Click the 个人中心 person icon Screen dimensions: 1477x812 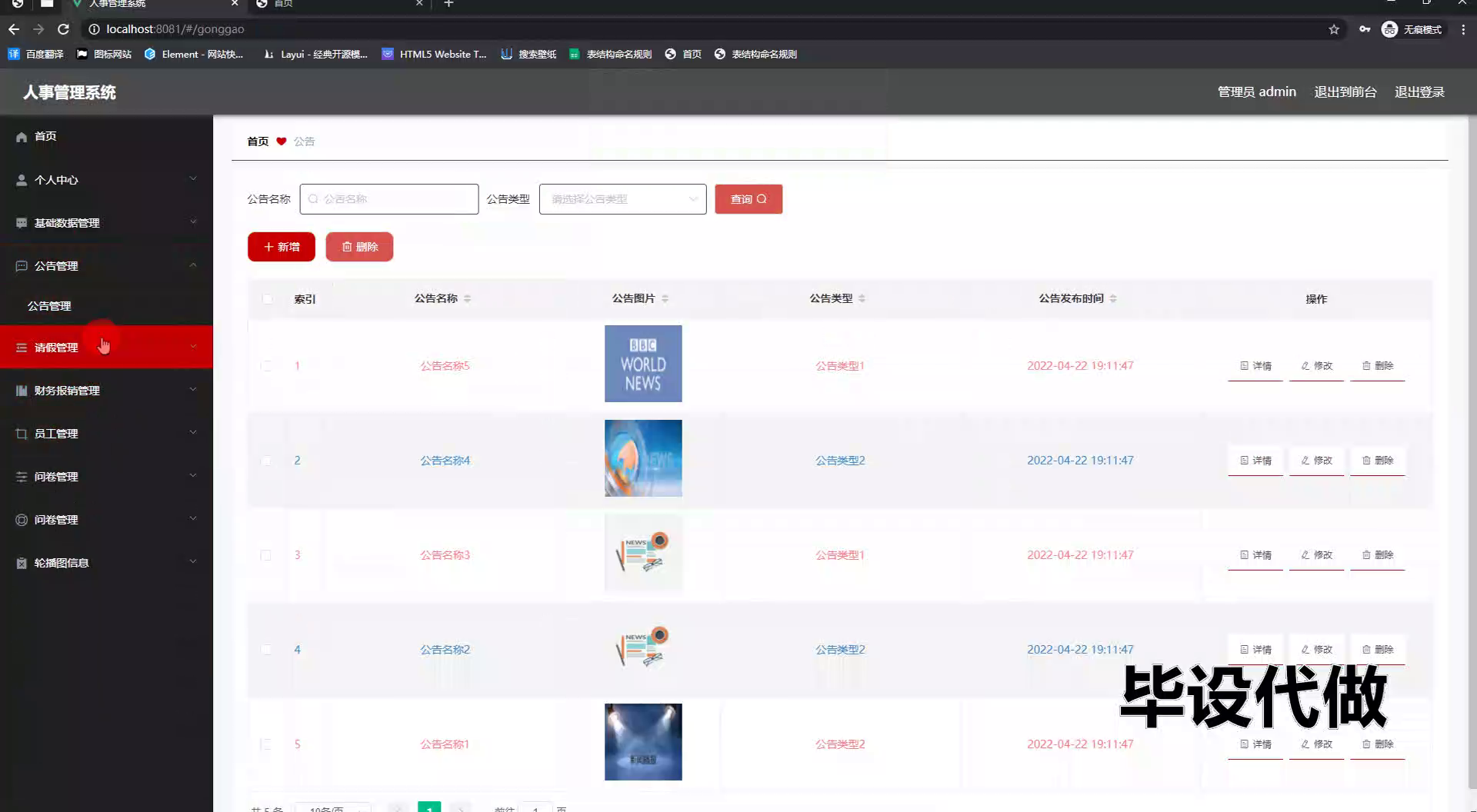click(22, 180)
